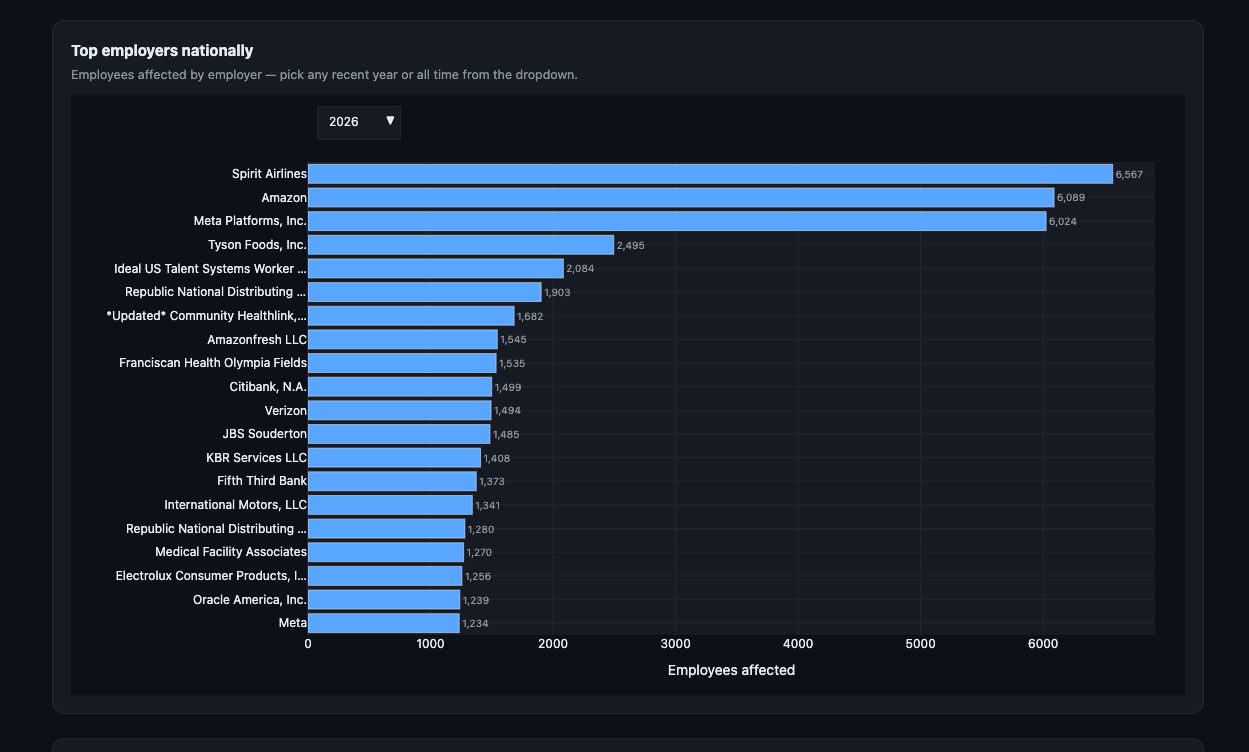The width and height of the screenshot is (1249, 752).
Task: Click the 6,024 value label
Action: (x=1063, y=222)
